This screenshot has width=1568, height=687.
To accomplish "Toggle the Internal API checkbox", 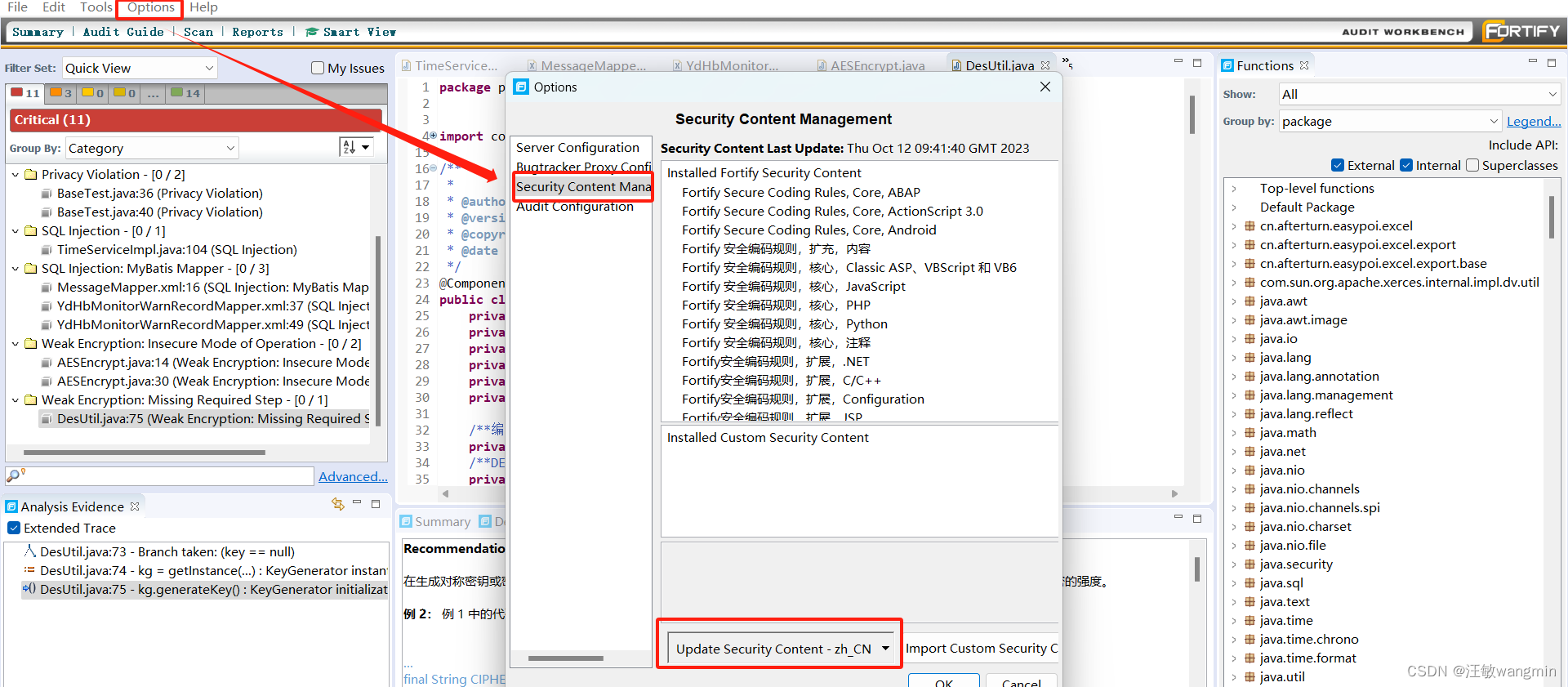I will point(1406,165).
